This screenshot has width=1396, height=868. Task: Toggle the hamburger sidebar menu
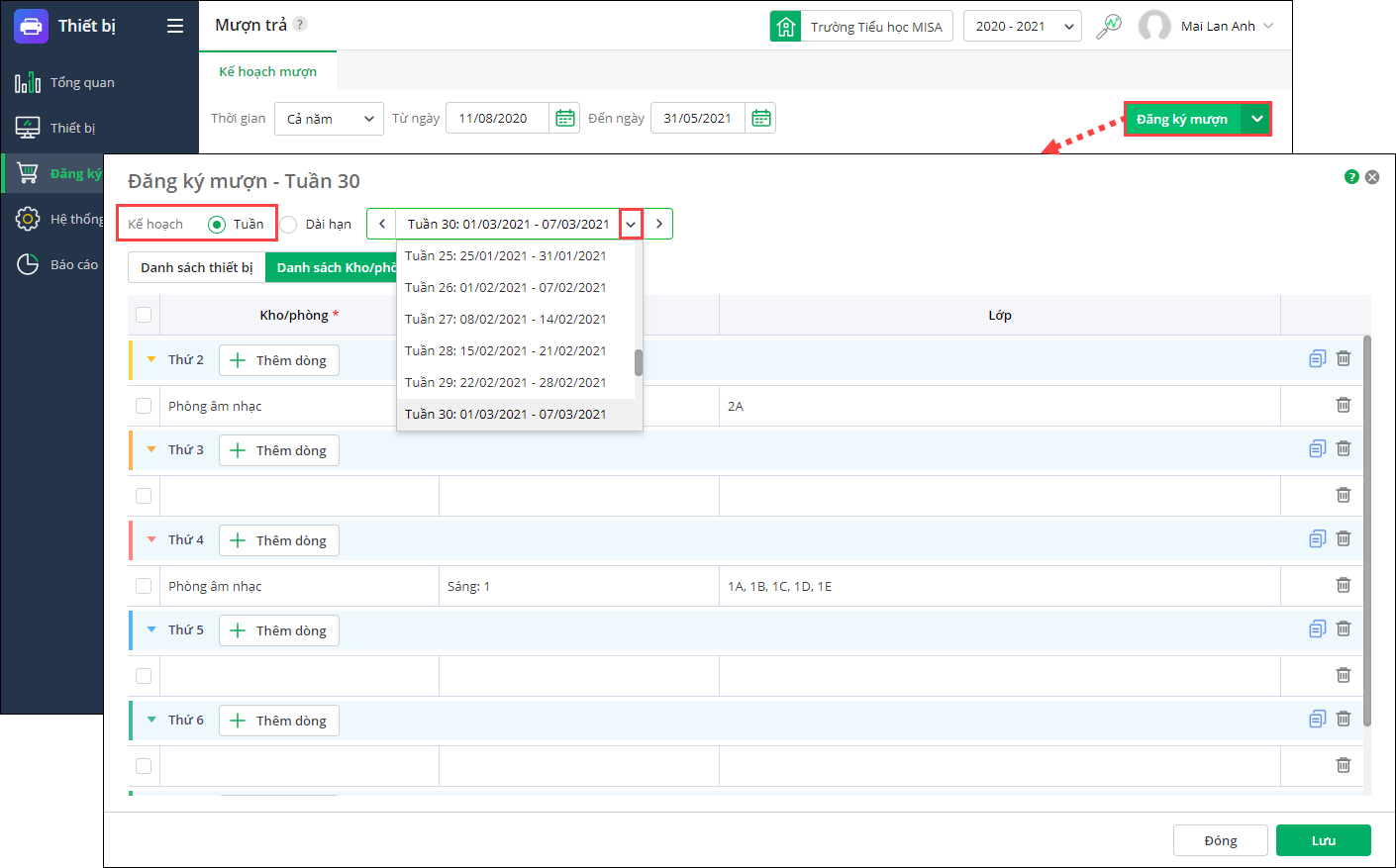point(175,26)
